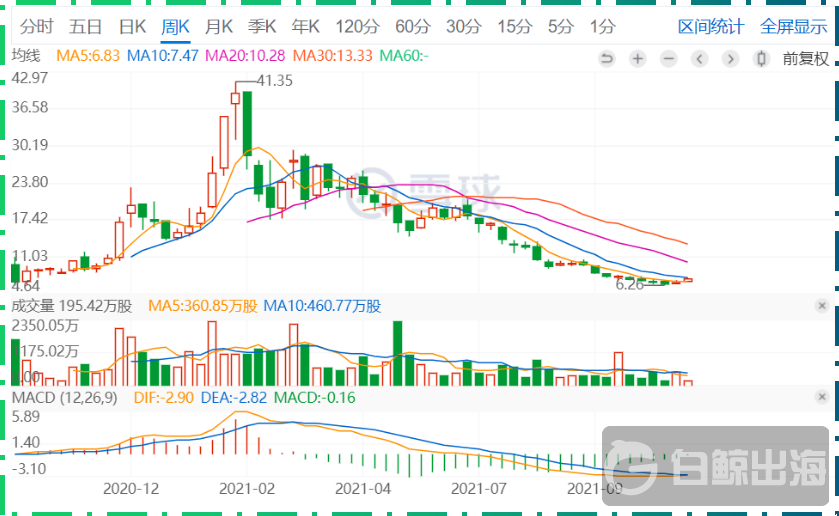The width and height of the screenshot is (839, 516).
Task: Open the 均线 moving average settings label
Action: [x=26, y=56]
